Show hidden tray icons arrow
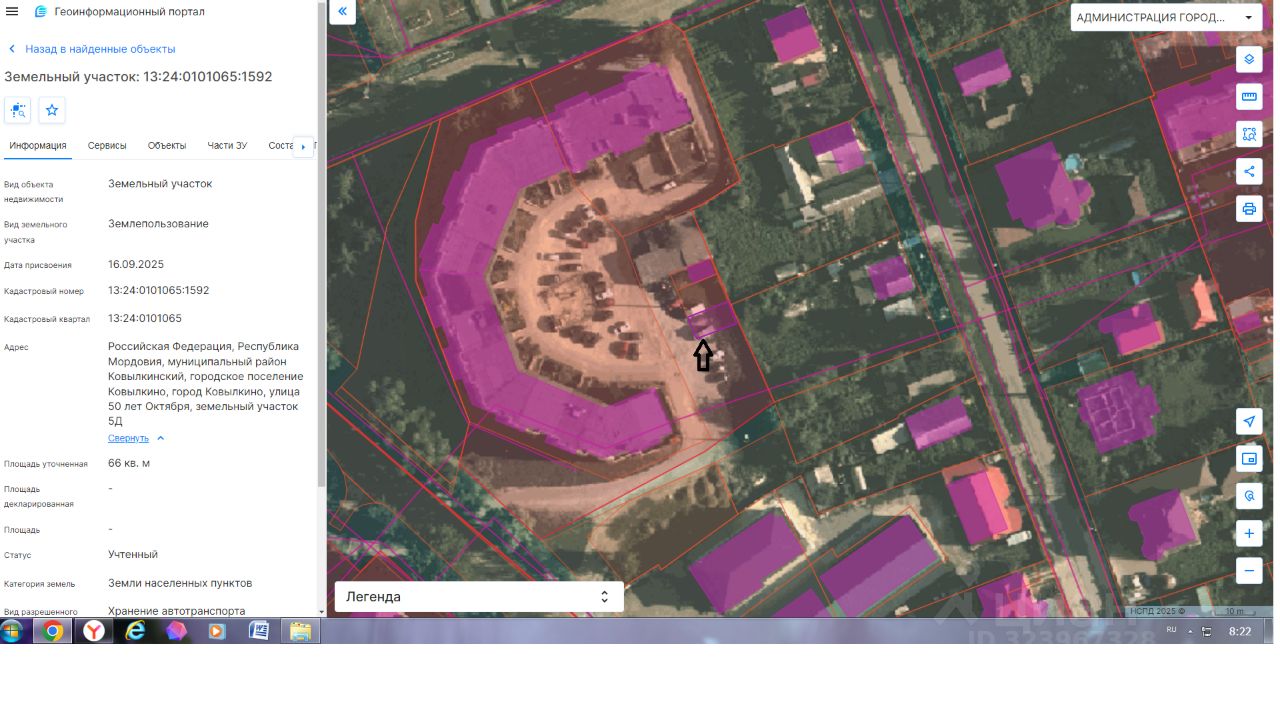 [x=1190, y=632]
